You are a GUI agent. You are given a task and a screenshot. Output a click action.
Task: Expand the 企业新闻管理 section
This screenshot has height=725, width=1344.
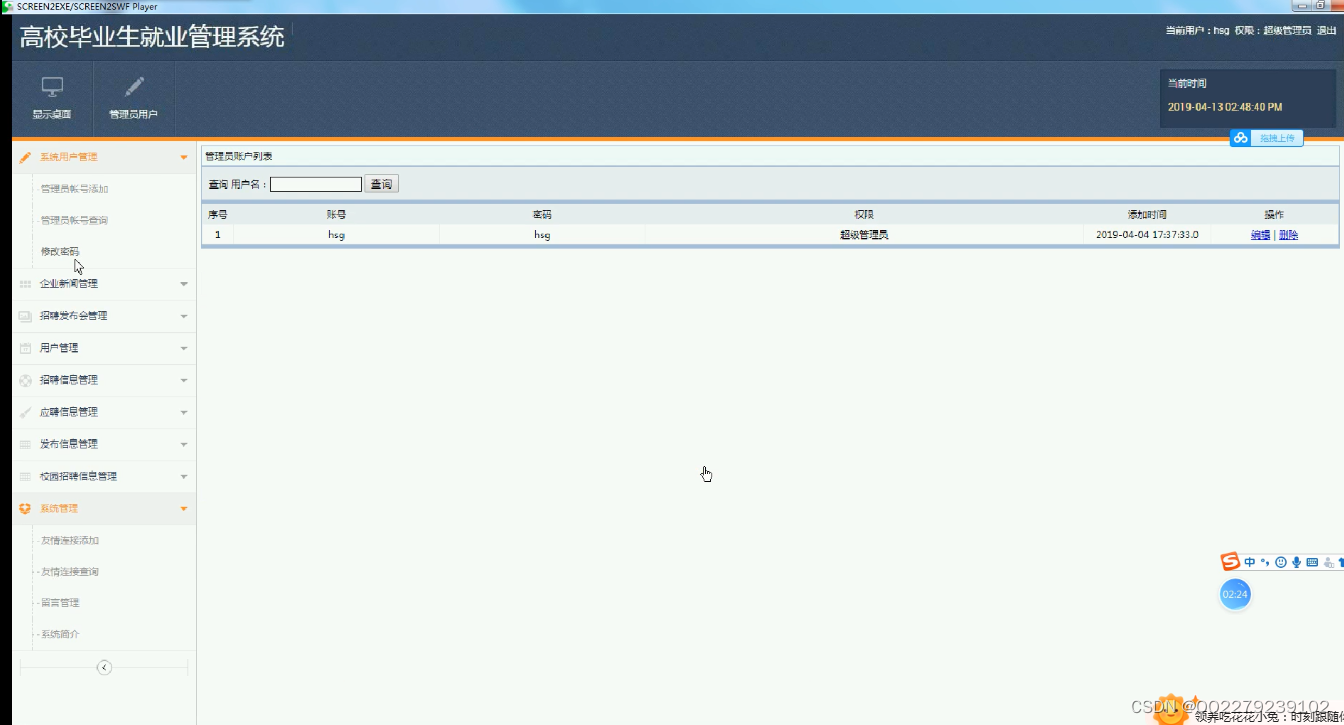click(x=68, y=283)
